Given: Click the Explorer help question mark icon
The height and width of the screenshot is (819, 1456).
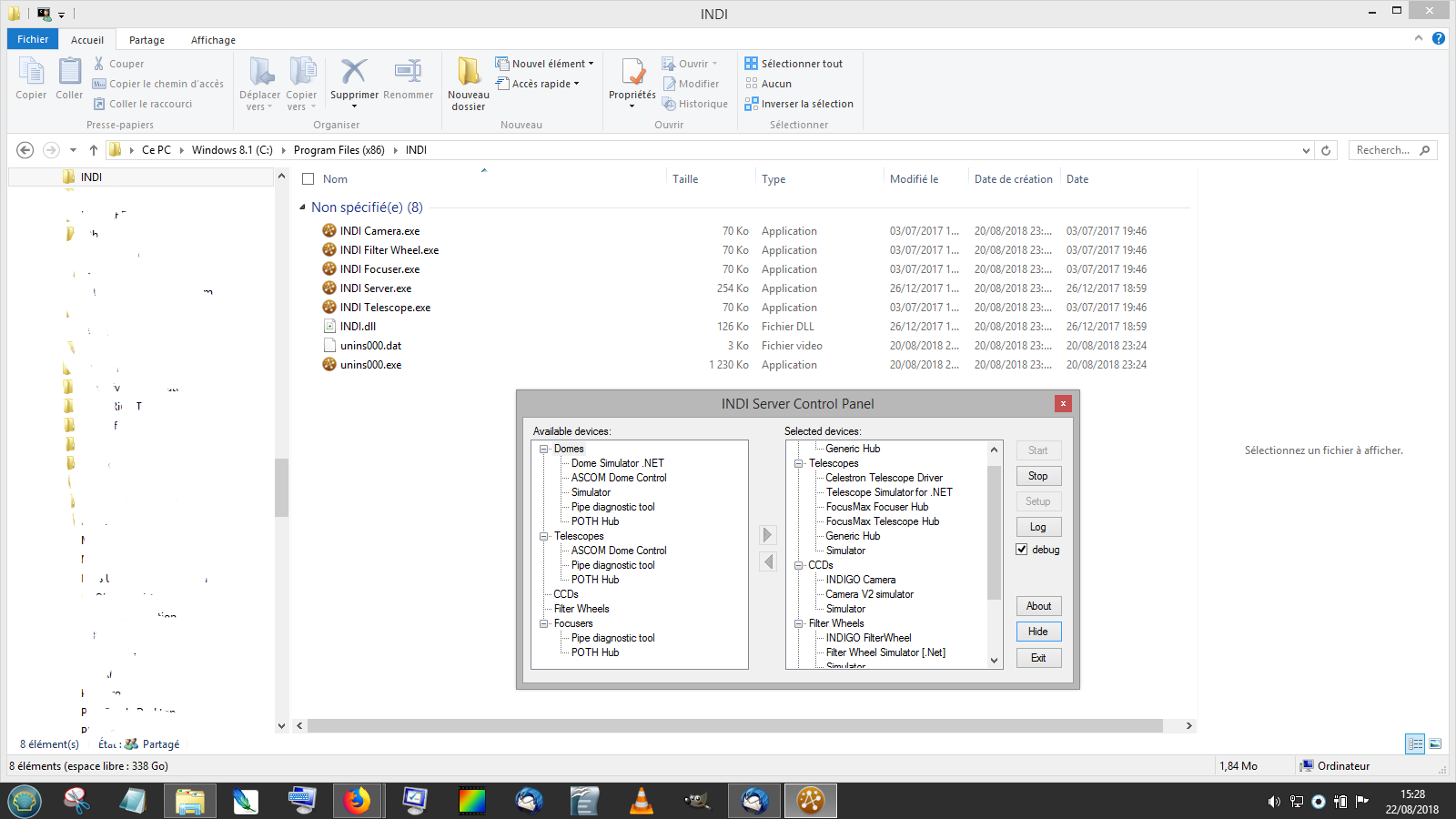Looking at the screenshot, I should (x=1438, y=38).
